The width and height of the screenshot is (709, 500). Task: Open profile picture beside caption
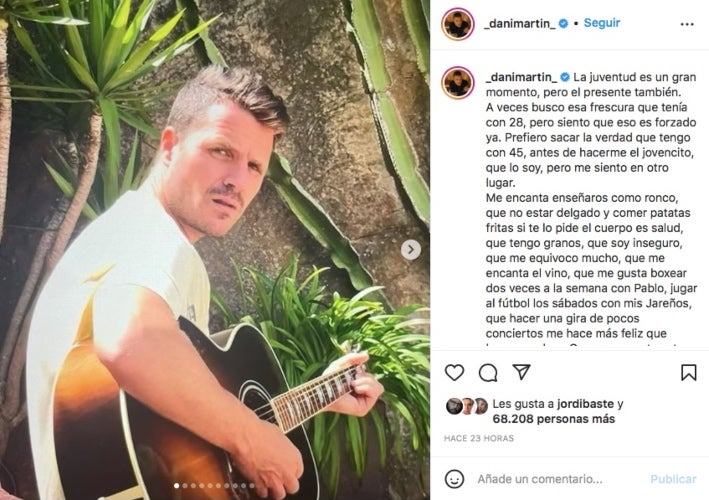(x=458, y=83)
